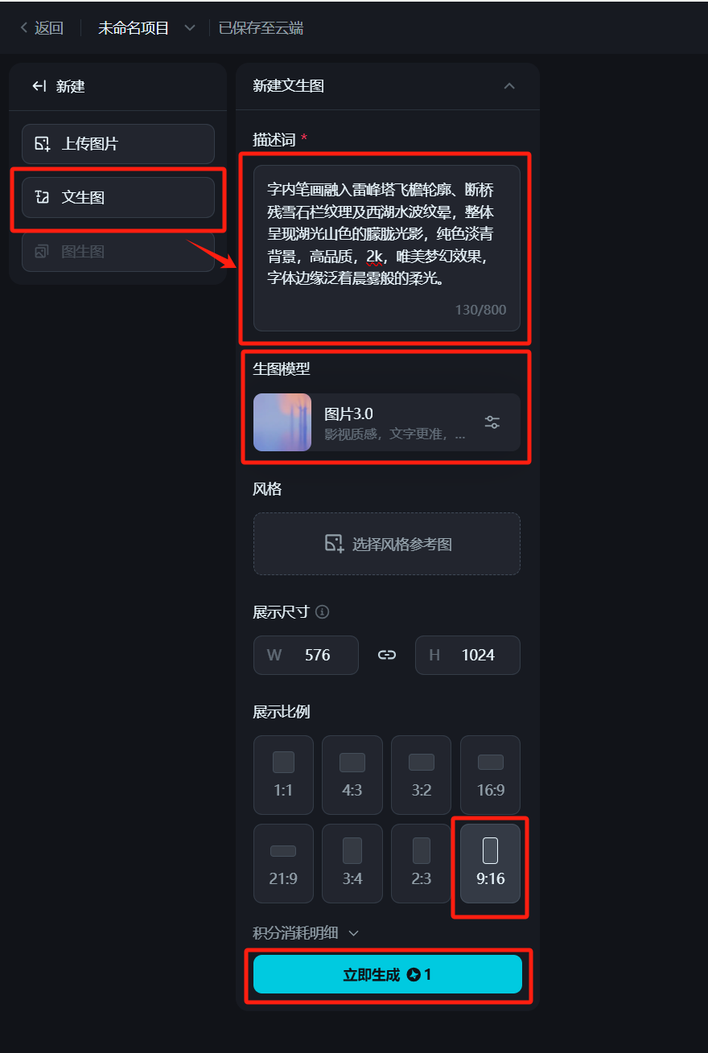Click the width W field showing 576
The image size is (708, 1053).
tap(306, 655)
